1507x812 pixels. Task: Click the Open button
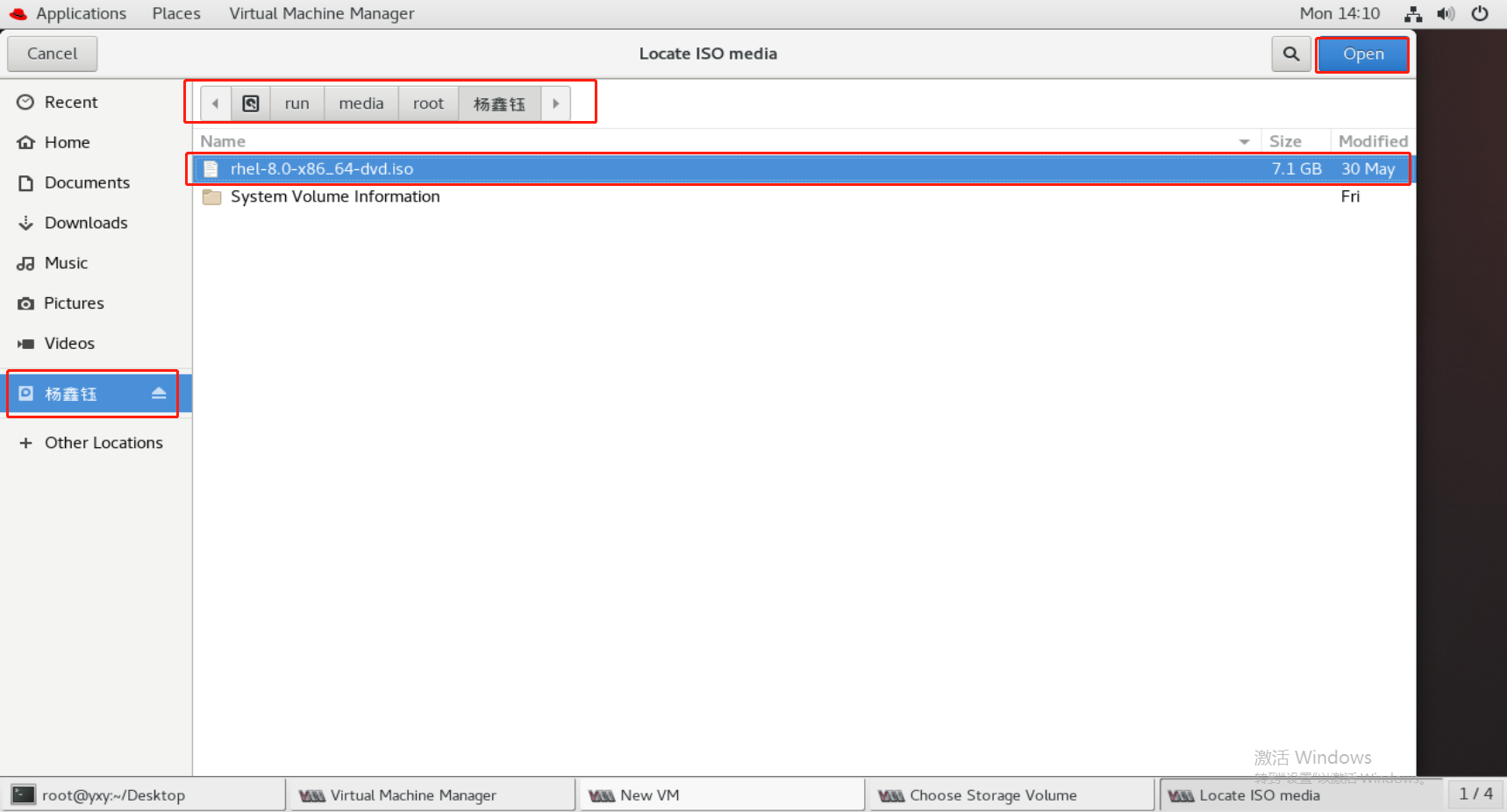1363,53
